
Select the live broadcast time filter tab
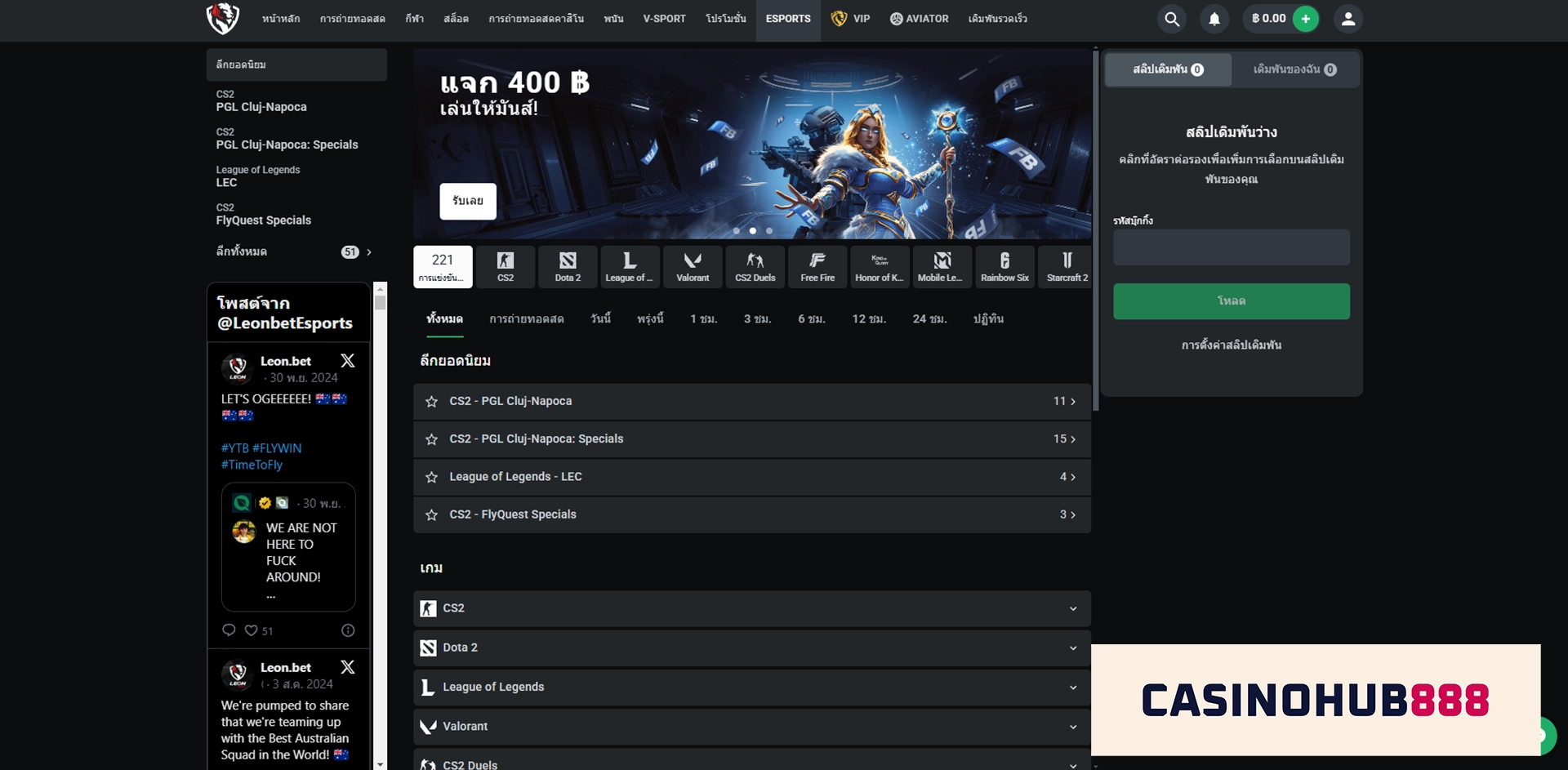coord(527,319)
